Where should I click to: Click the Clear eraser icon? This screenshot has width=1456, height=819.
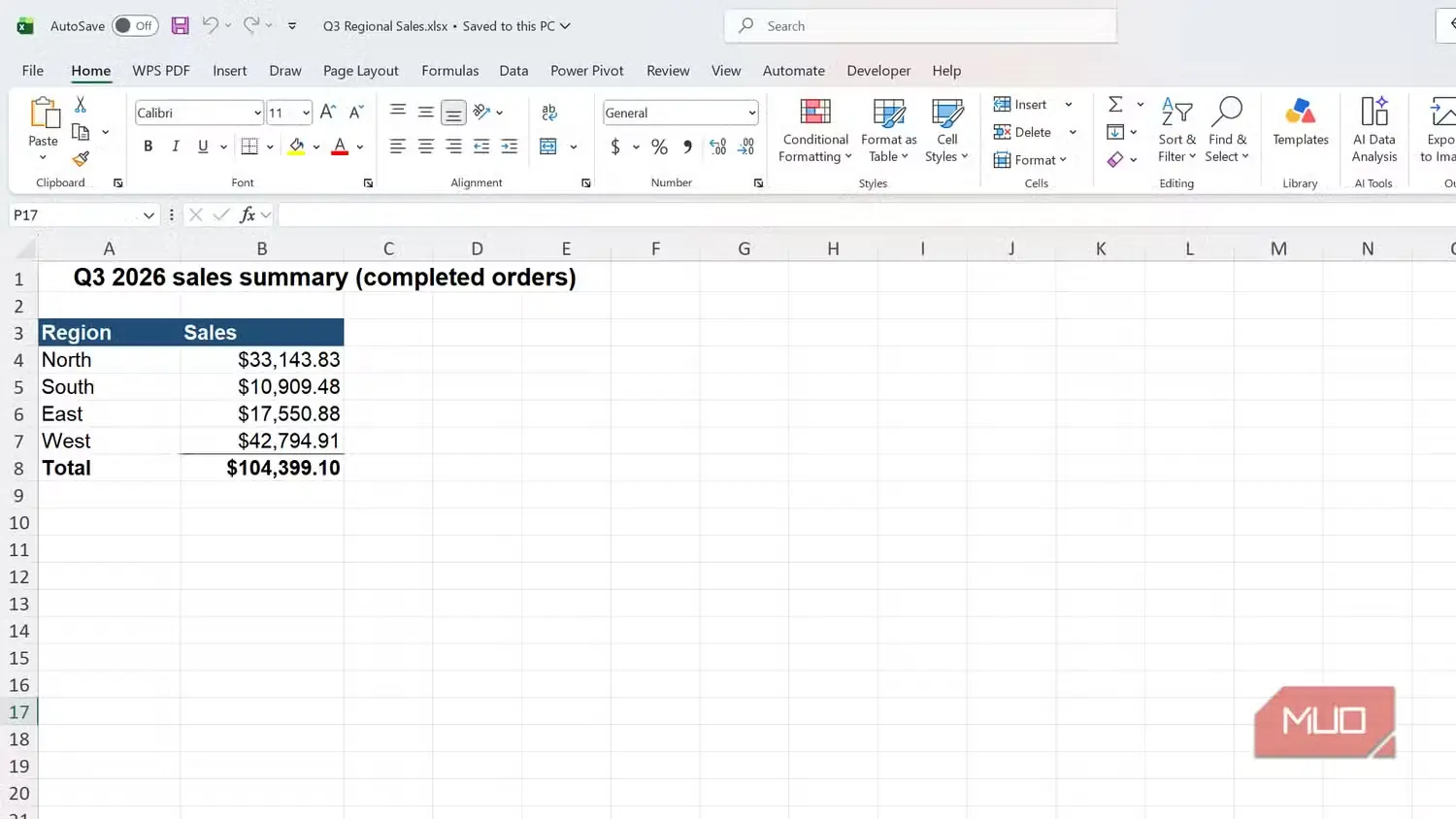click(x=1115, y=159)
